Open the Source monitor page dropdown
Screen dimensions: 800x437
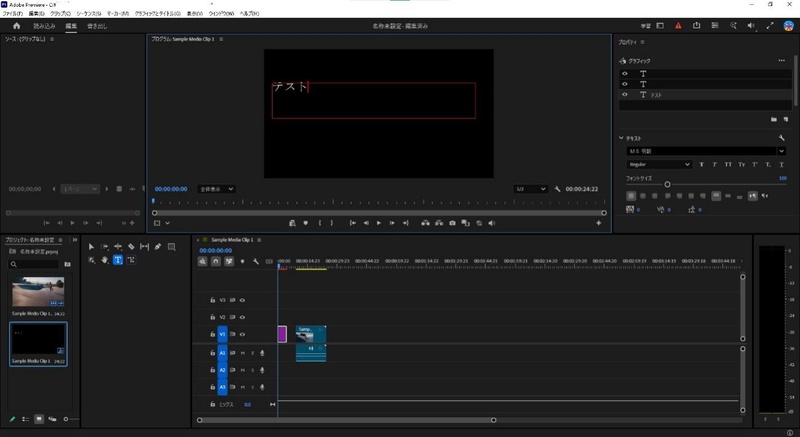coord(80,189)
